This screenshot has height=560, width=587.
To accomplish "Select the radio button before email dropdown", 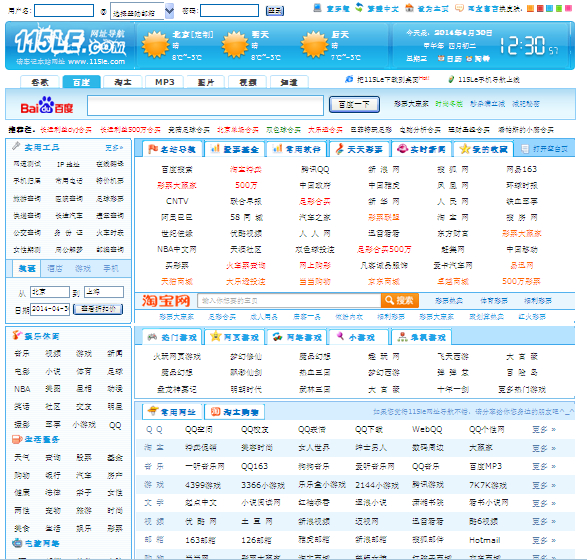I will coord(103,12).
